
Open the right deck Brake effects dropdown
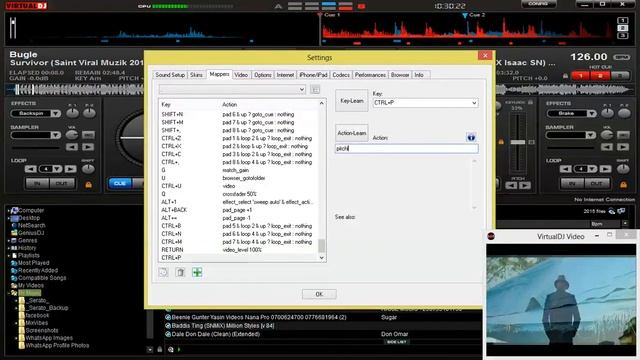pos(591,113)
